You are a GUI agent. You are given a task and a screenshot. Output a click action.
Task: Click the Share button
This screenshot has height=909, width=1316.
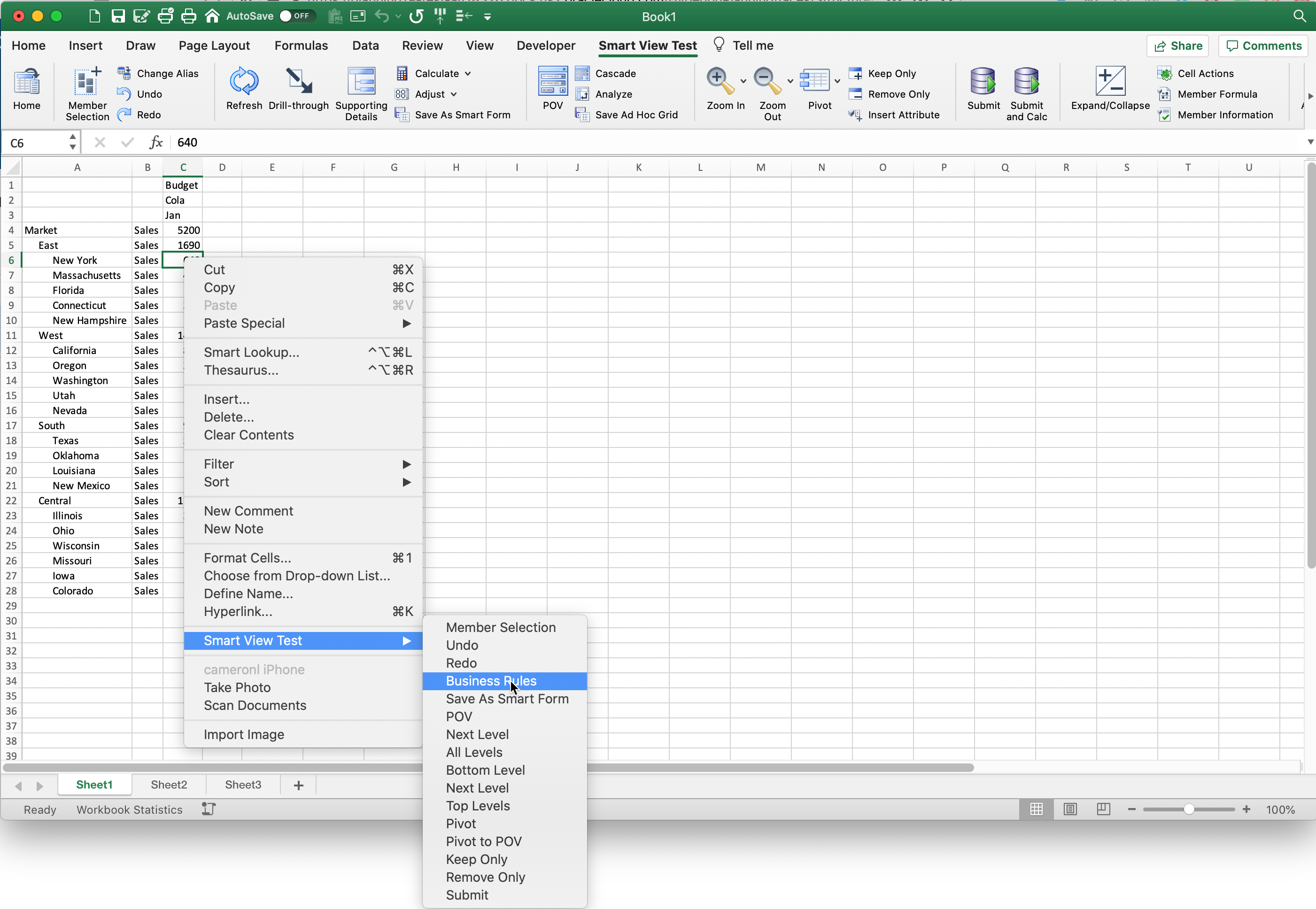tap(1177, 46)
